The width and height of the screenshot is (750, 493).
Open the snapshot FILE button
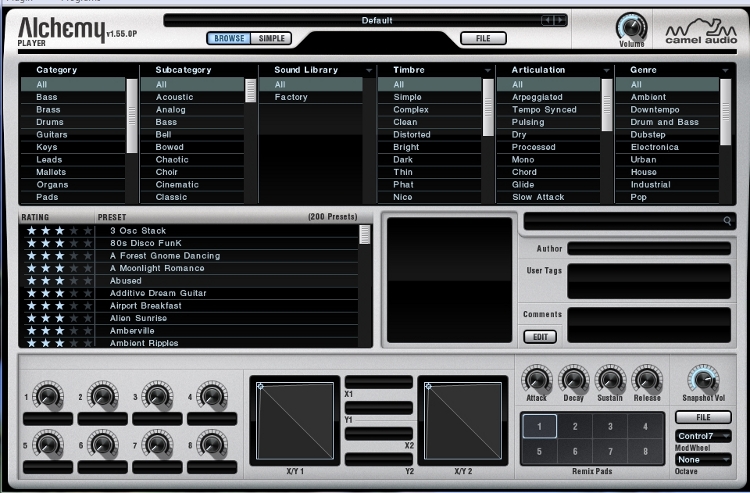[703, 417]
